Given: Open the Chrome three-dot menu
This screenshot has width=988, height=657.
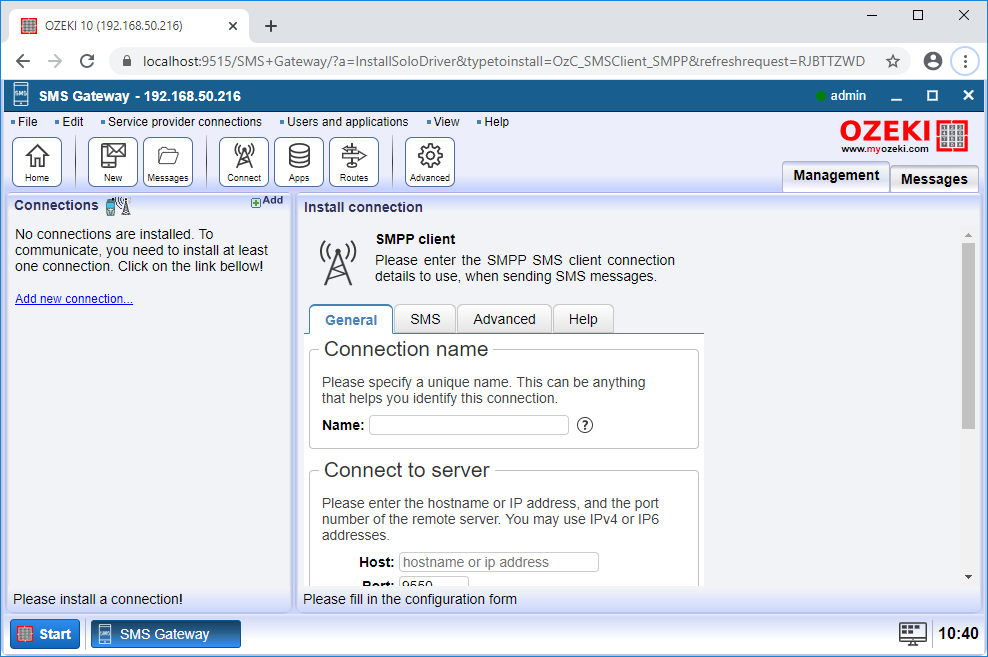Looking at the screenshot, I should pos(965,61).
